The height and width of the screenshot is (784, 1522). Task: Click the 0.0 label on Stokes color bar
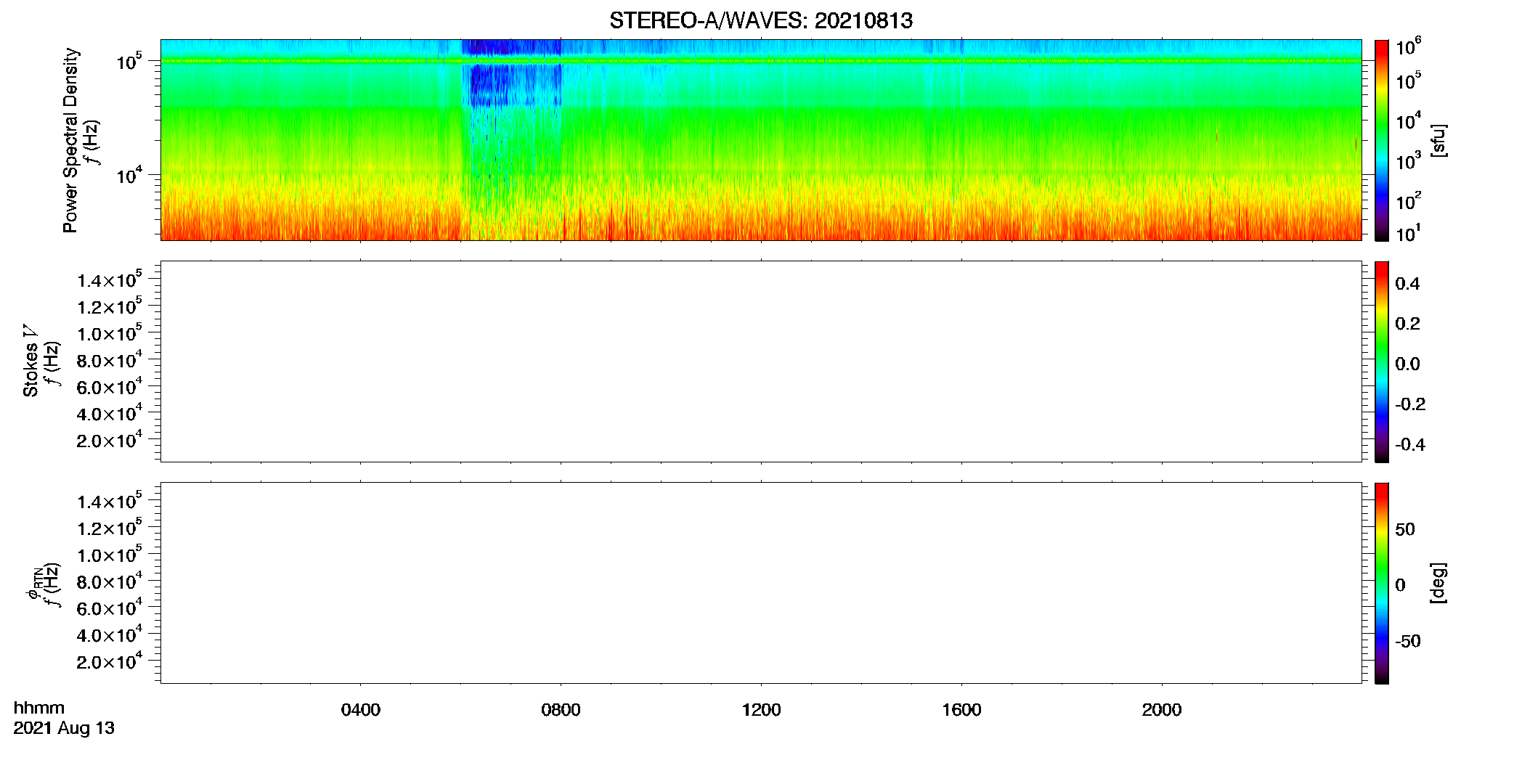tap(1407, 364)
